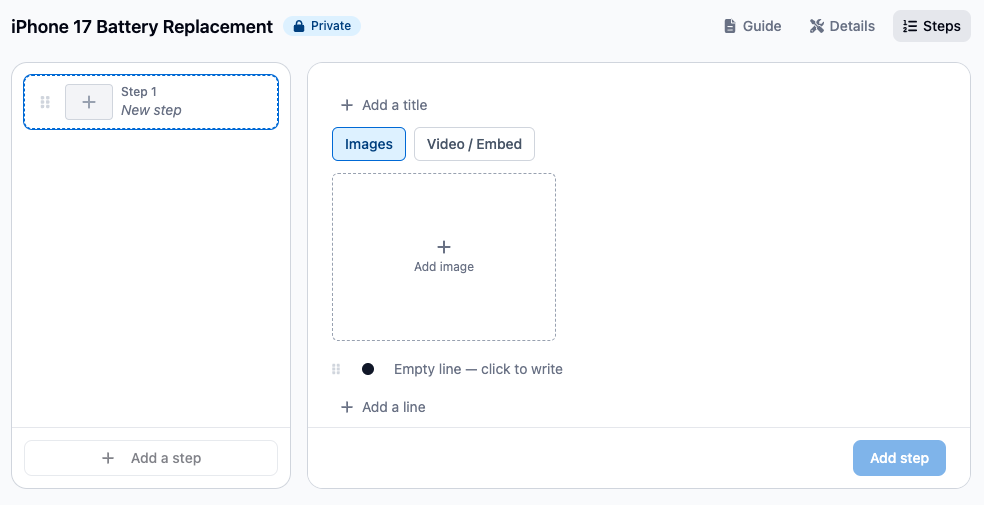Open the Guide tab
Viewport: 984px width, 505px height.
point(752,26)
